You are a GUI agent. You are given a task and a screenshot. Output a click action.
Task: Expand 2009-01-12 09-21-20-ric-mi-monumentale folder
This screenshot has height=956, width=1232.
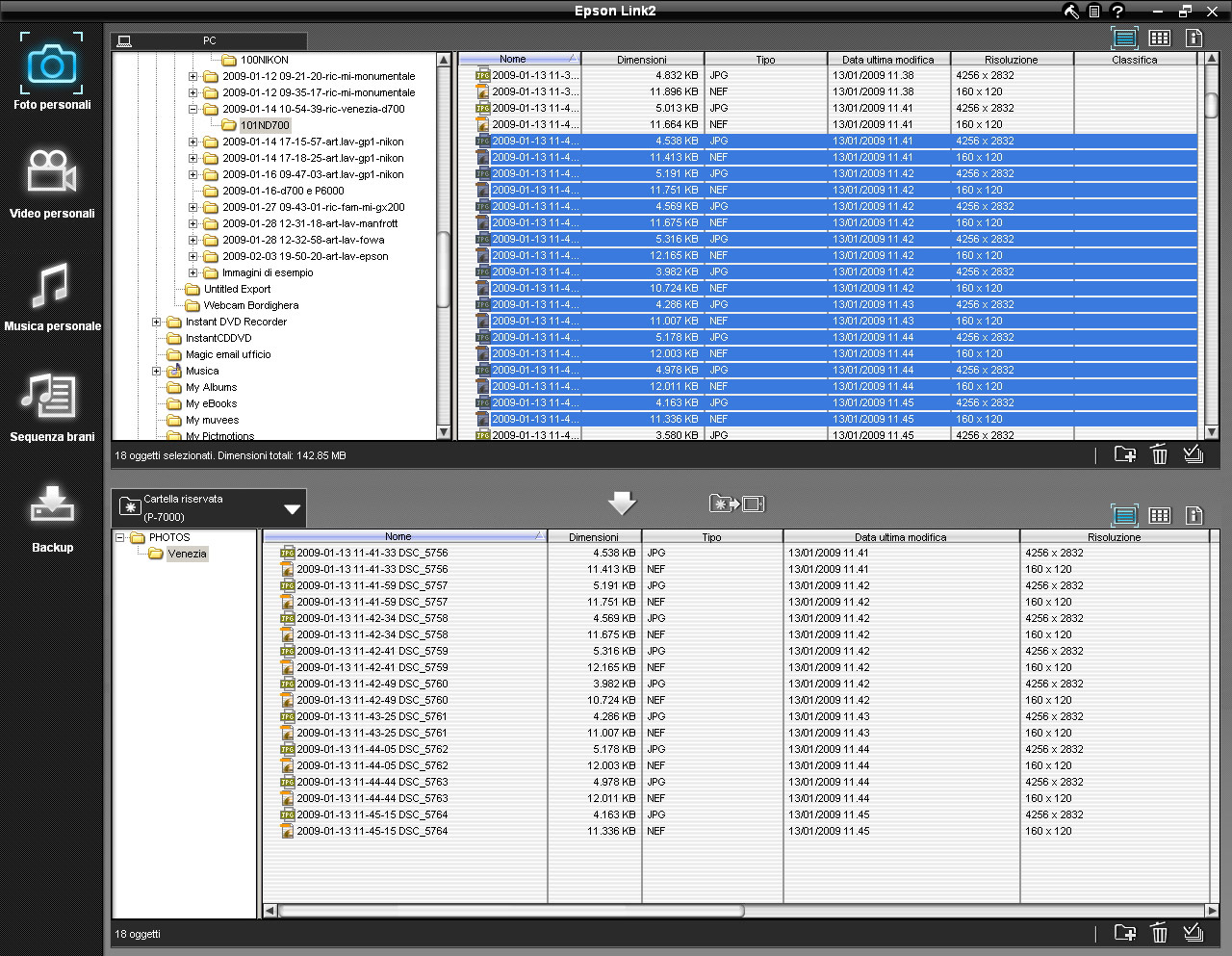pos(192,76)
